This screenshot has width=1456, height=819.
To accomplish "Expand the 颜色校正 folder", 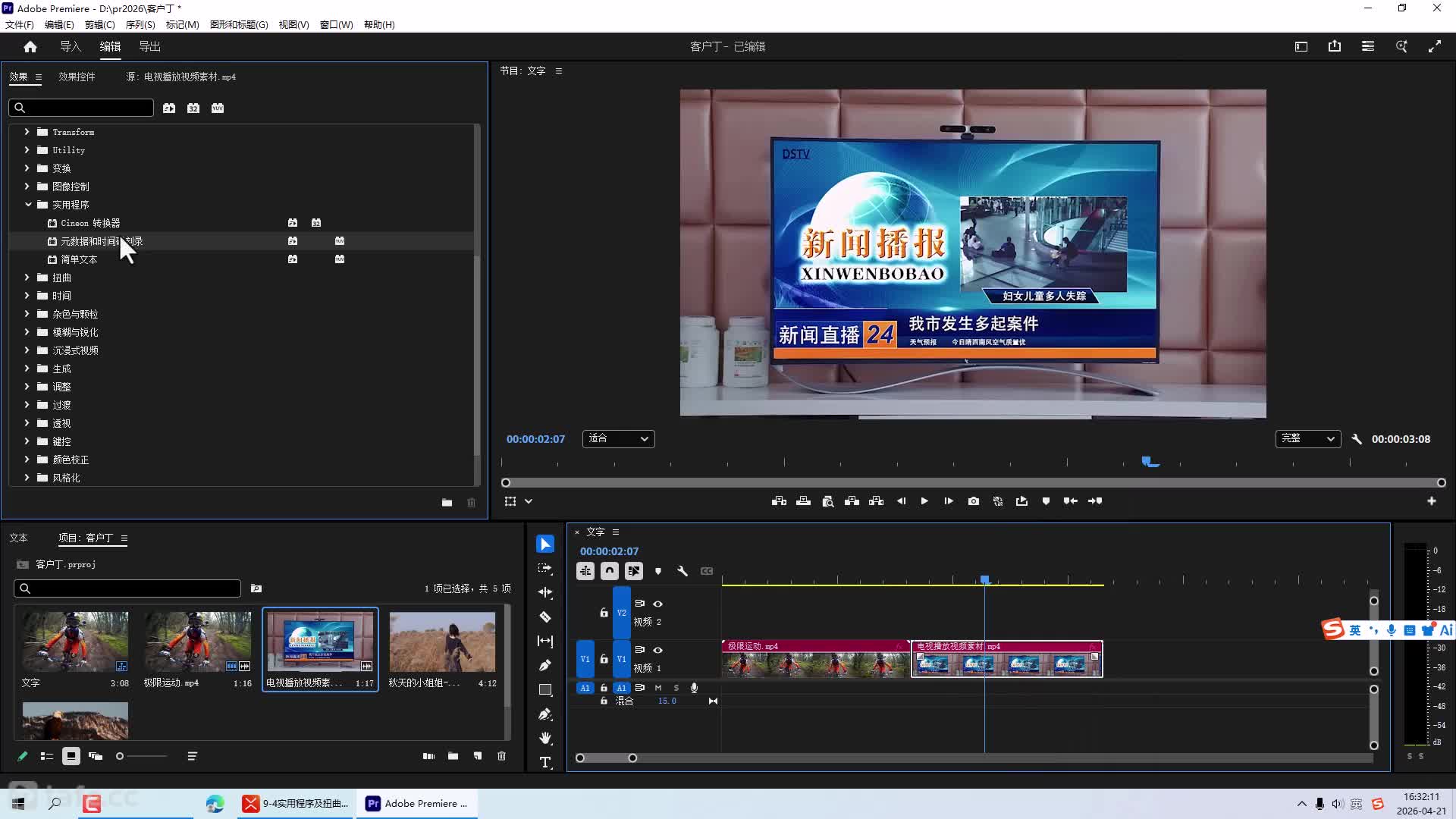I will pyautogui.click(x=27, y=459).
